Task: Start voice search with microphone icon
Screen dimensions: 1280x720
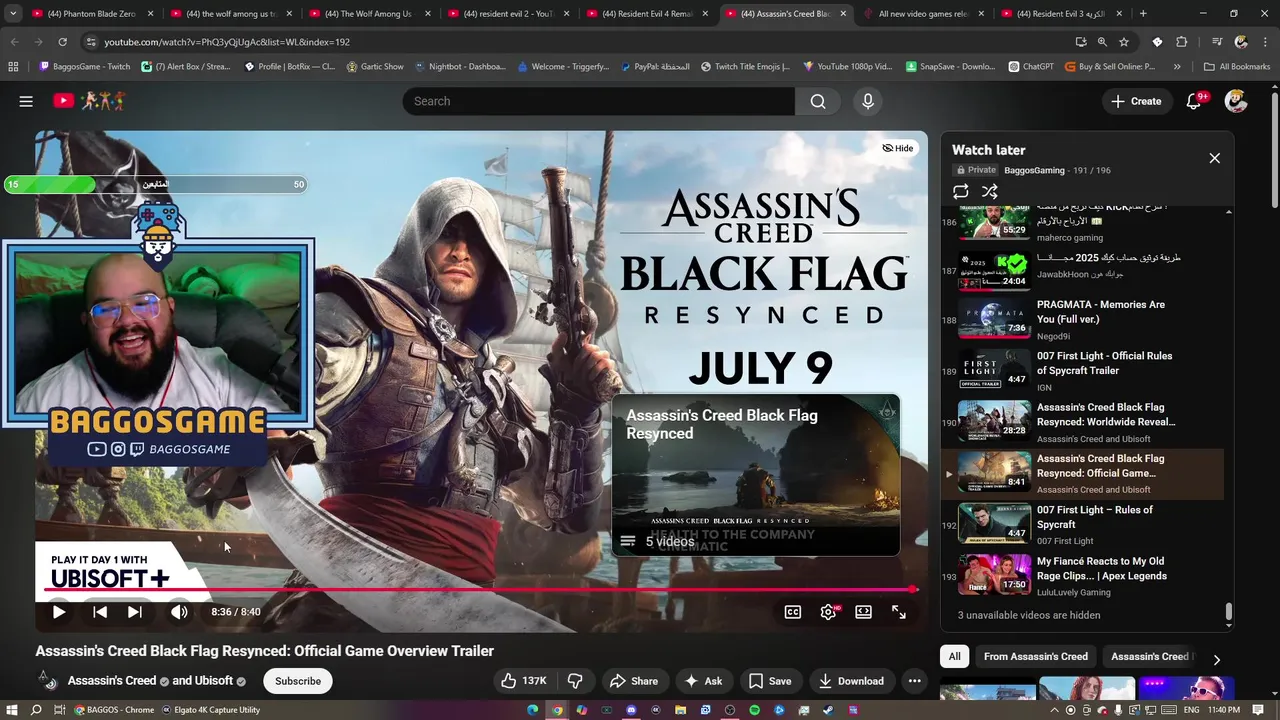Action: click(868, 101)
